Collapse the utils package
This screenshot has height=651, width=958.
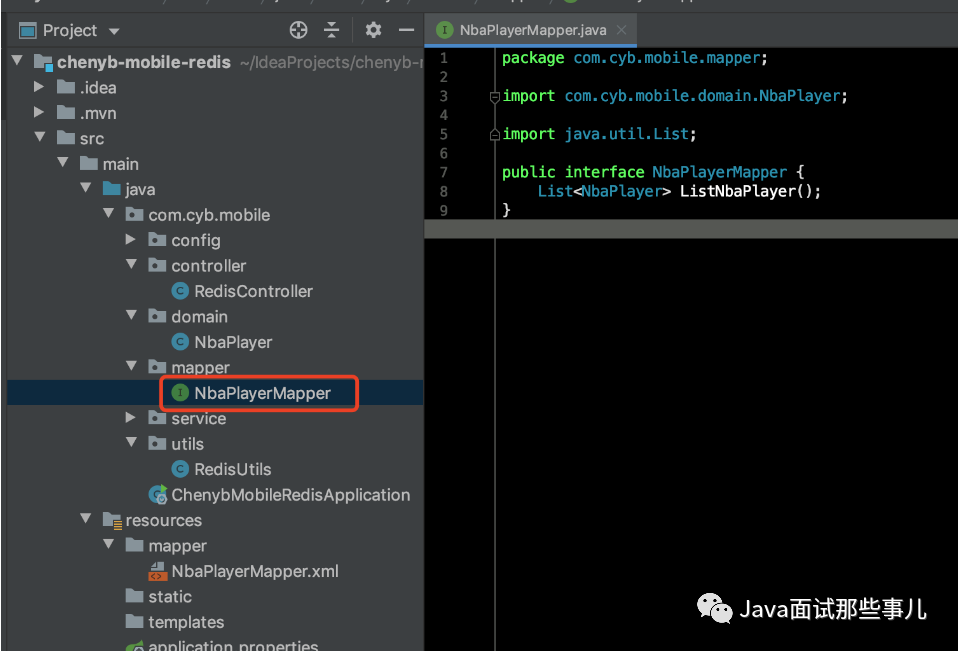click(x=131, y=442)
